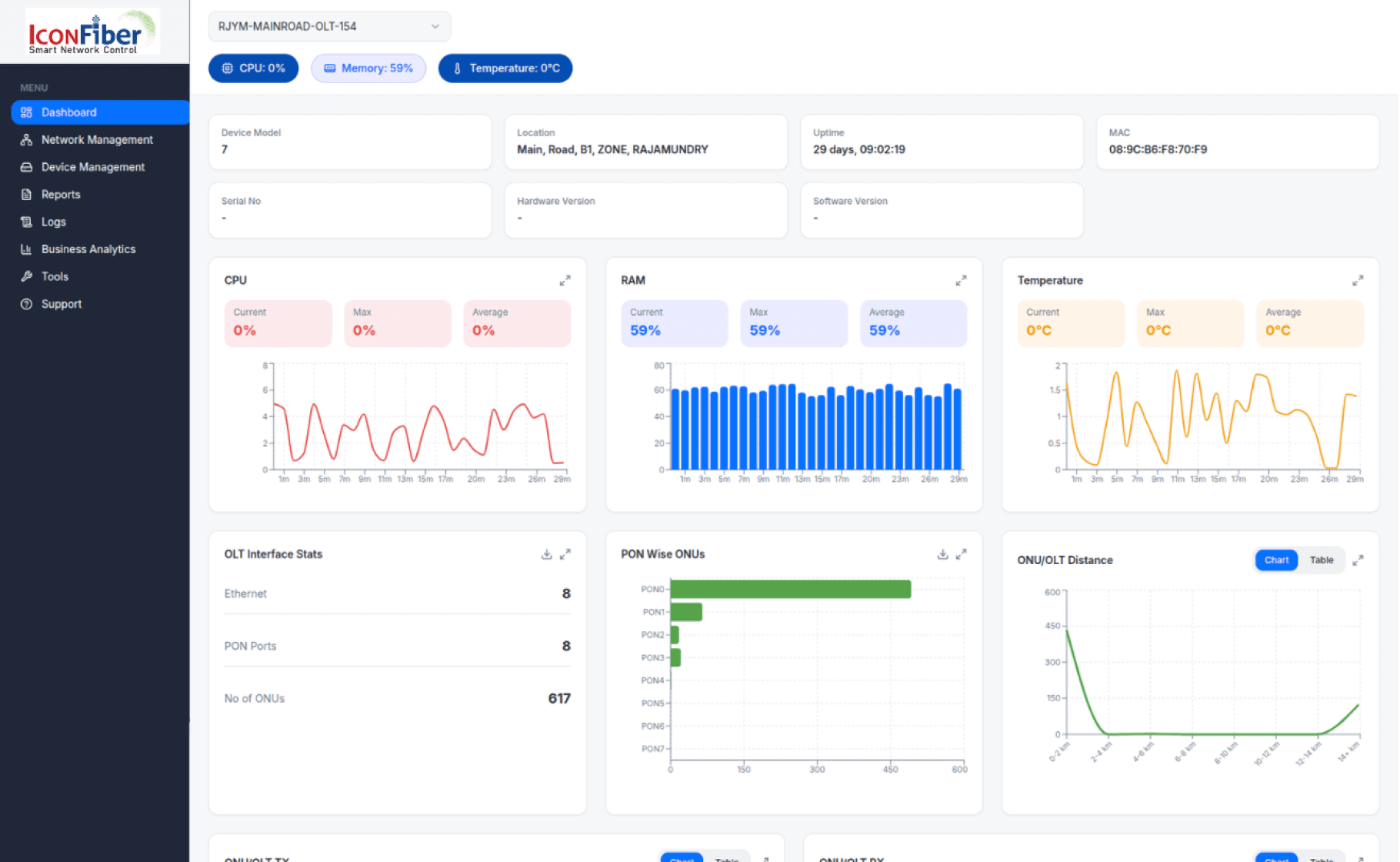Image resolution: width=1400 pixels, height=862 pixels.
Task: Expand the RAM chart panel
Action: [x=961, y=281]
